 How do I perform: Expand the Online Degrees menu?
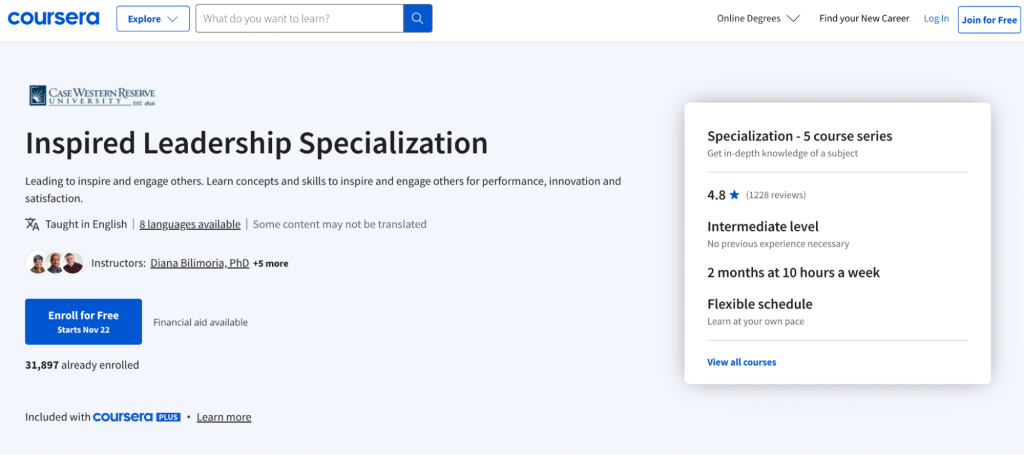click(758, 18)
